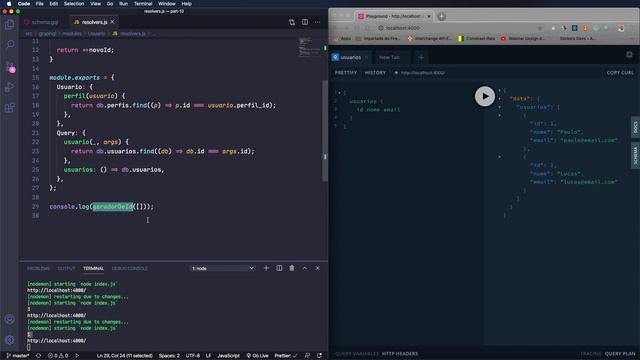Image resolution: width=640 pixels, height=360 pixels.
Task: Open the Manage gear in VS Code
Action: point(9,340)
